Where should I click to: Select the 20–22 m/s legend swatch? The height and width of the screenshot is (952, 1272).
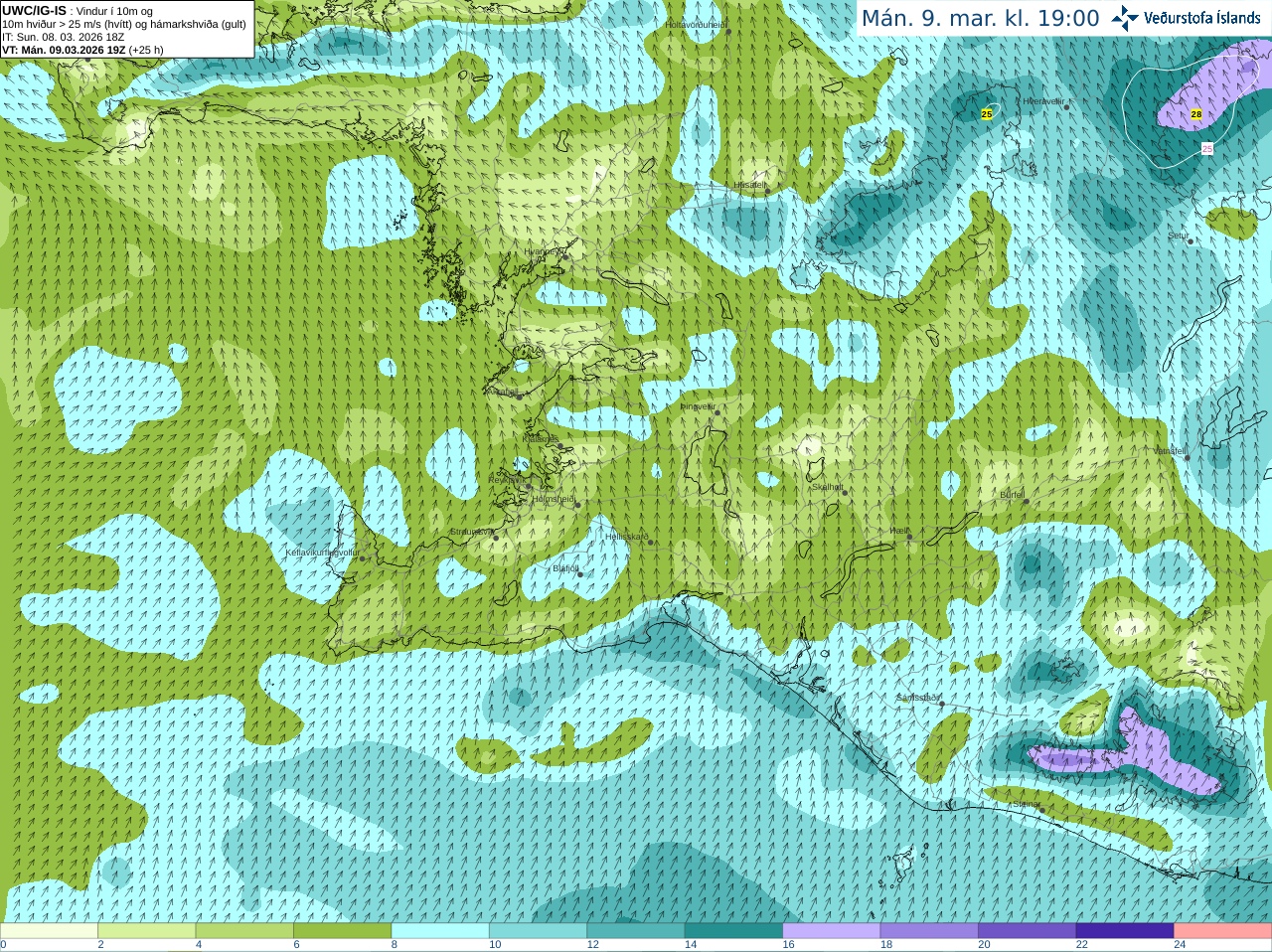click(1028, 931)
